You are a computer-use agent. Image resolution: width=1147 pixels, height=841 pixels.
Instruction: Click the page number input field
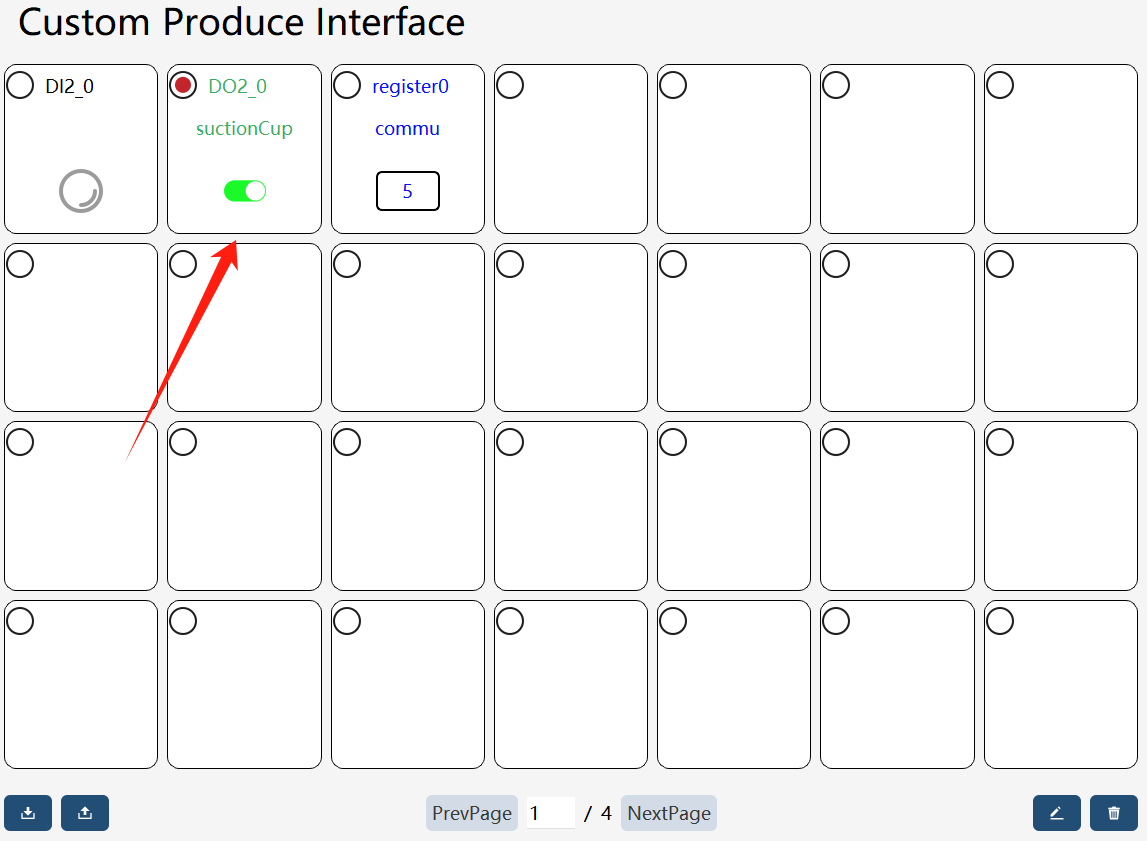pyautogui.click(x=550, y=812)
